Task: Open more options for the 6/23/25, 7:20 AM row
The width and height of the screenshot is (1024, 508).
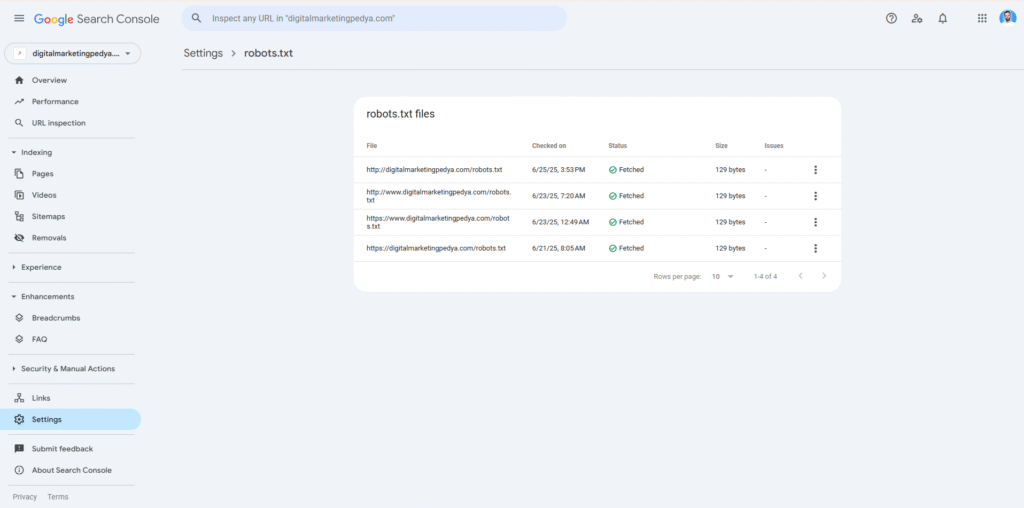Action: tap(815, 196)
